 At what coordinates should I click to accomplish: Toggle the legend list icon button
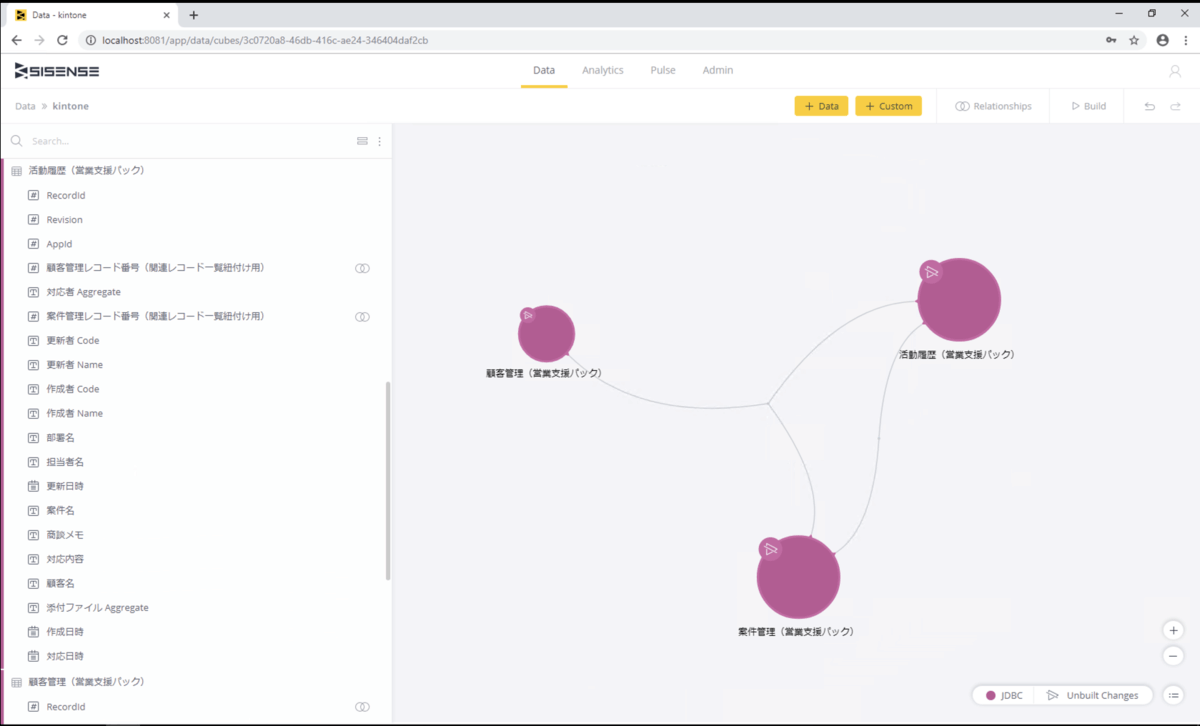1174,695
